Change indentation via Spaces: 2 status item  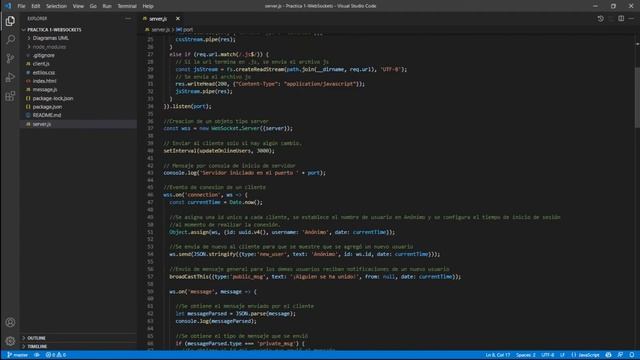[525, 355]
